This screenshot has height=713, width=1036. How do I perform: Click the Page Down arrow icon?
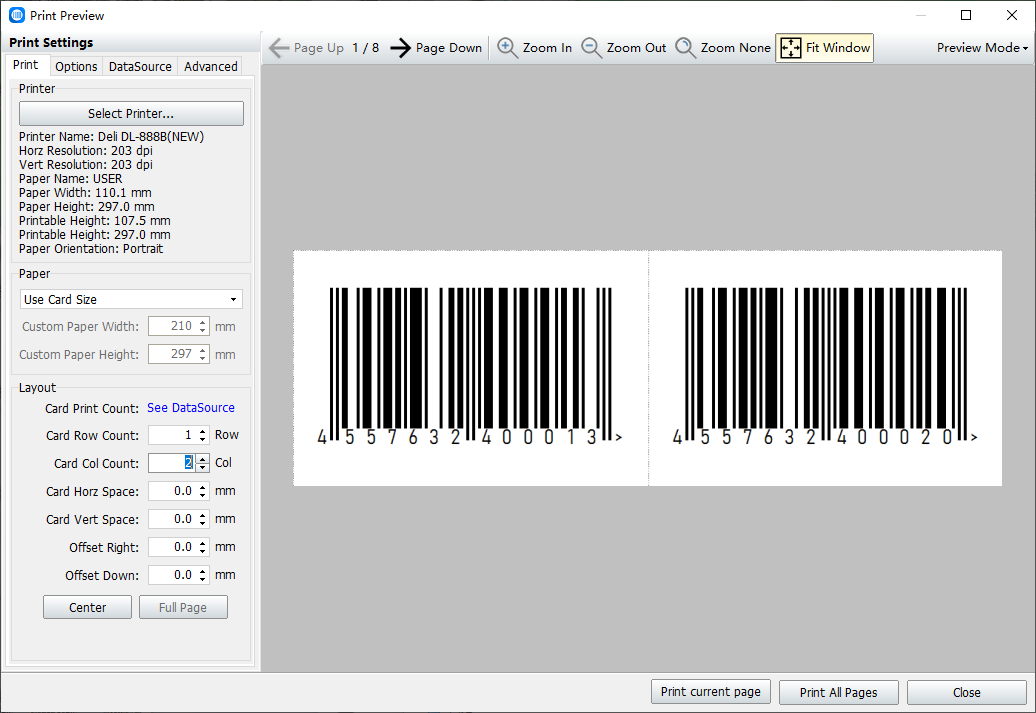coord(400,48)
